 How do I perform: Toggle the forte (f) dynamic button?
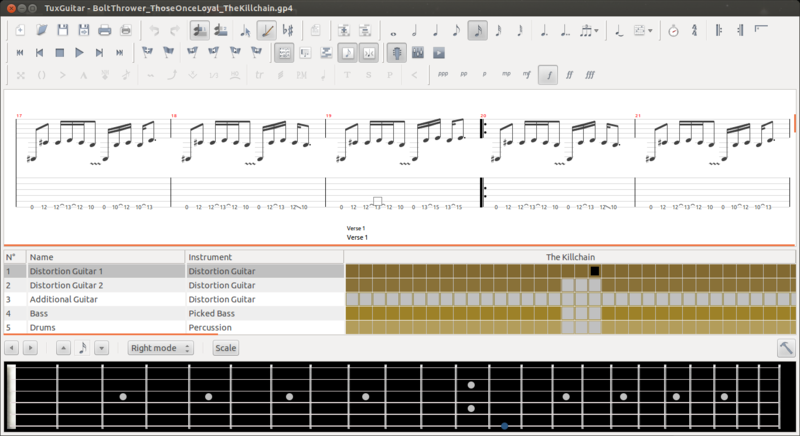coord(547,74)
